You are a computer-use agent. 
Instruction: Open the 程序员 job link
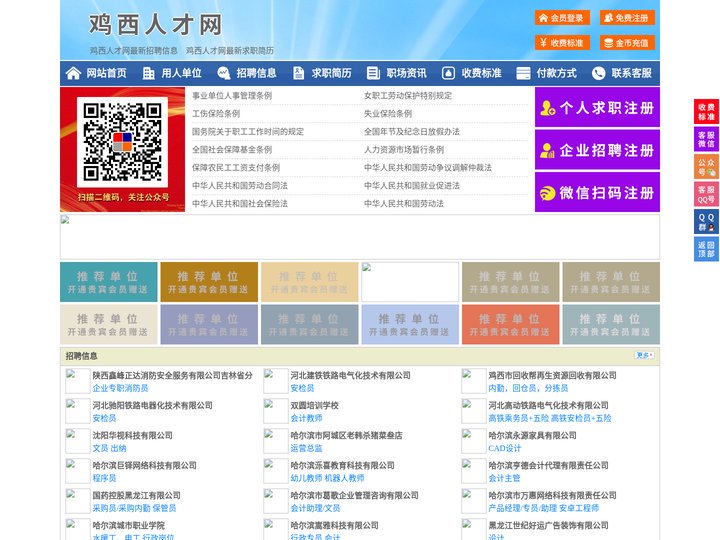(x=104, y=478)
